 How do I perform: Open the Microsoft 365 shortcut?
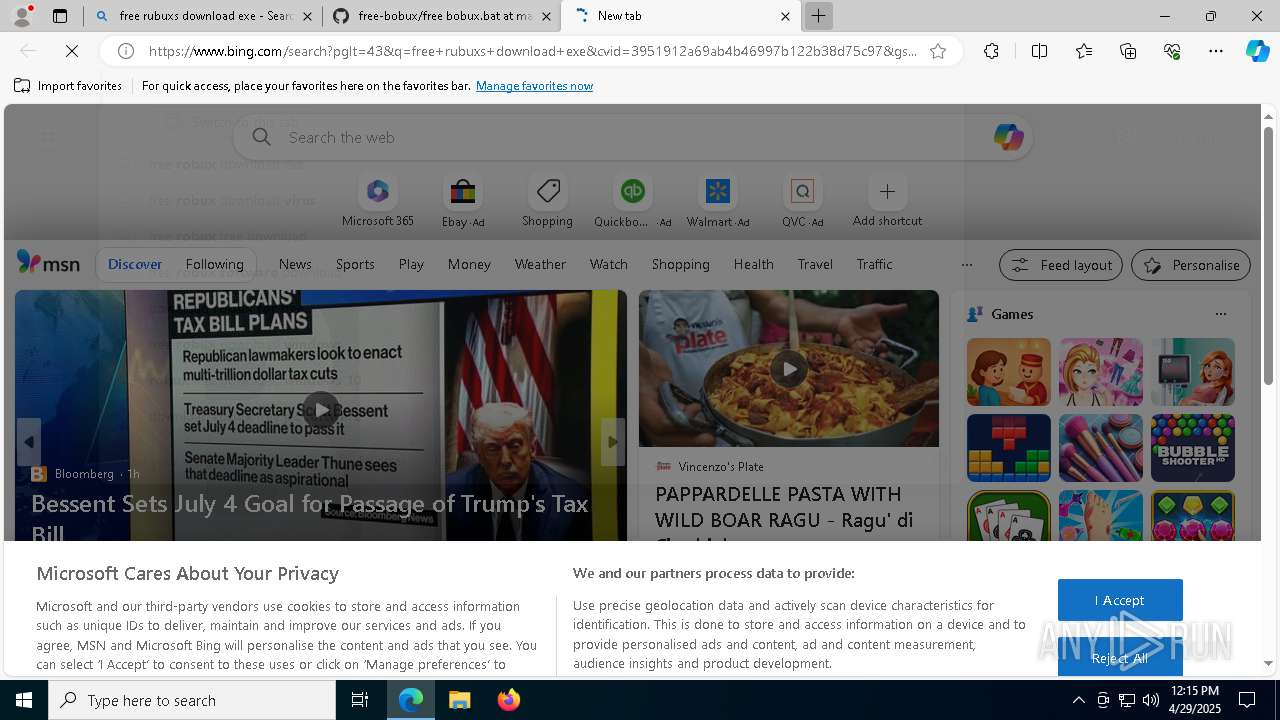(x=377, y=203)
